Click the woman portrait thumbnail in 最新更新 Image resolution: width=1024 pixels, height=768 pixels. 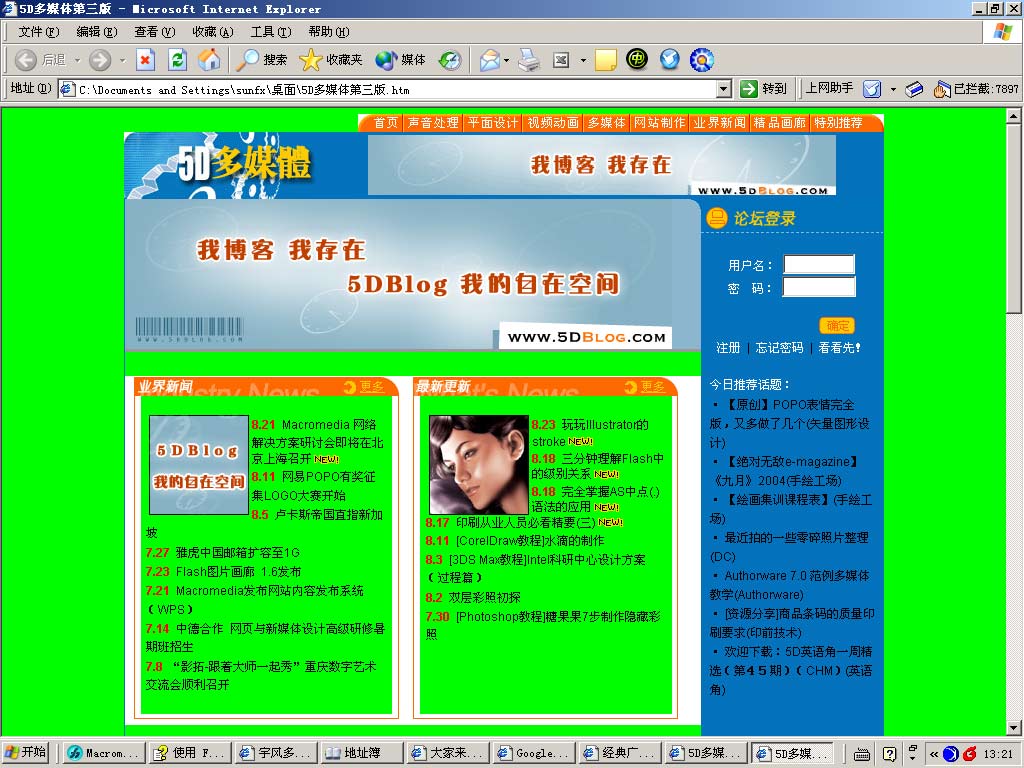479,465
